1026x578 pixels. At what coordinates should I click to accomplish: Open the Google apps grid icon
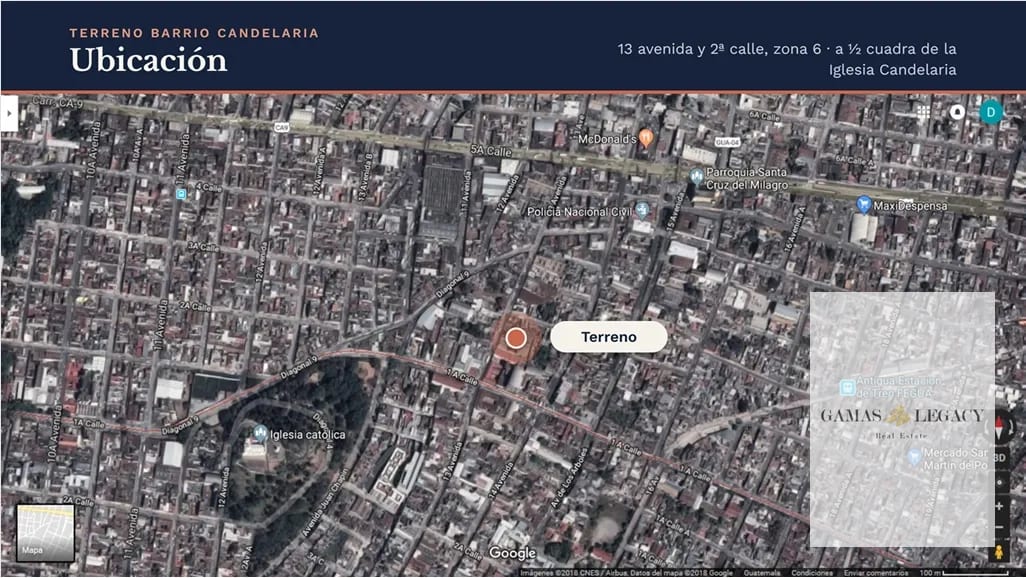pos(923,112)
